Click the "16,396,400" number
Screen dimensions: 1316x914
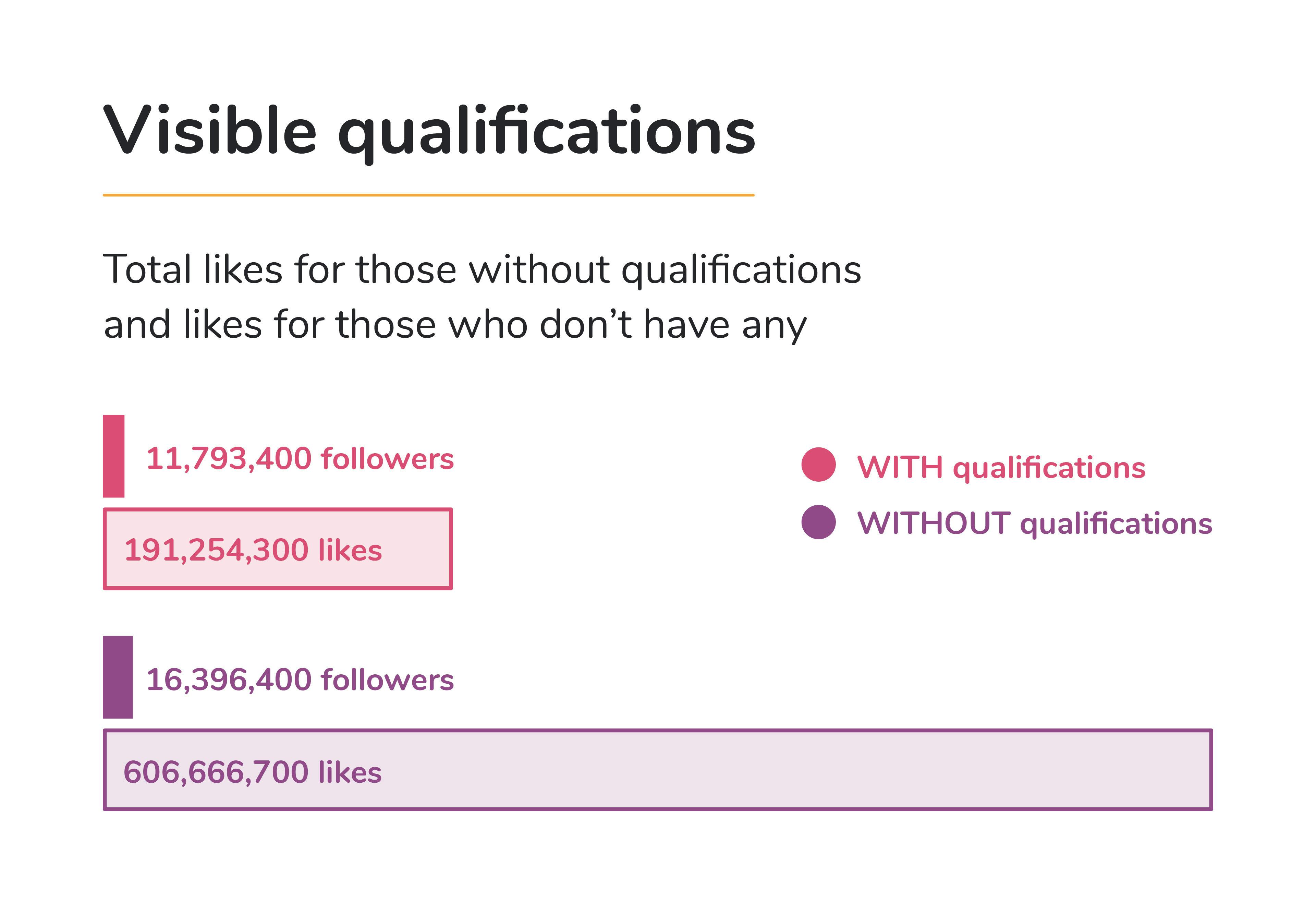click(x=229, y=680)
